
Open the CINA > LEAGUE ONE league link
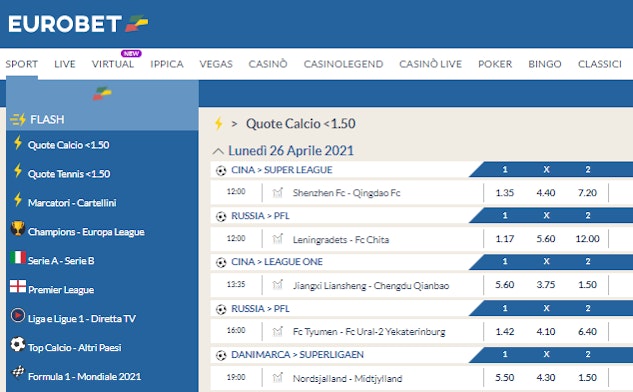277,262
